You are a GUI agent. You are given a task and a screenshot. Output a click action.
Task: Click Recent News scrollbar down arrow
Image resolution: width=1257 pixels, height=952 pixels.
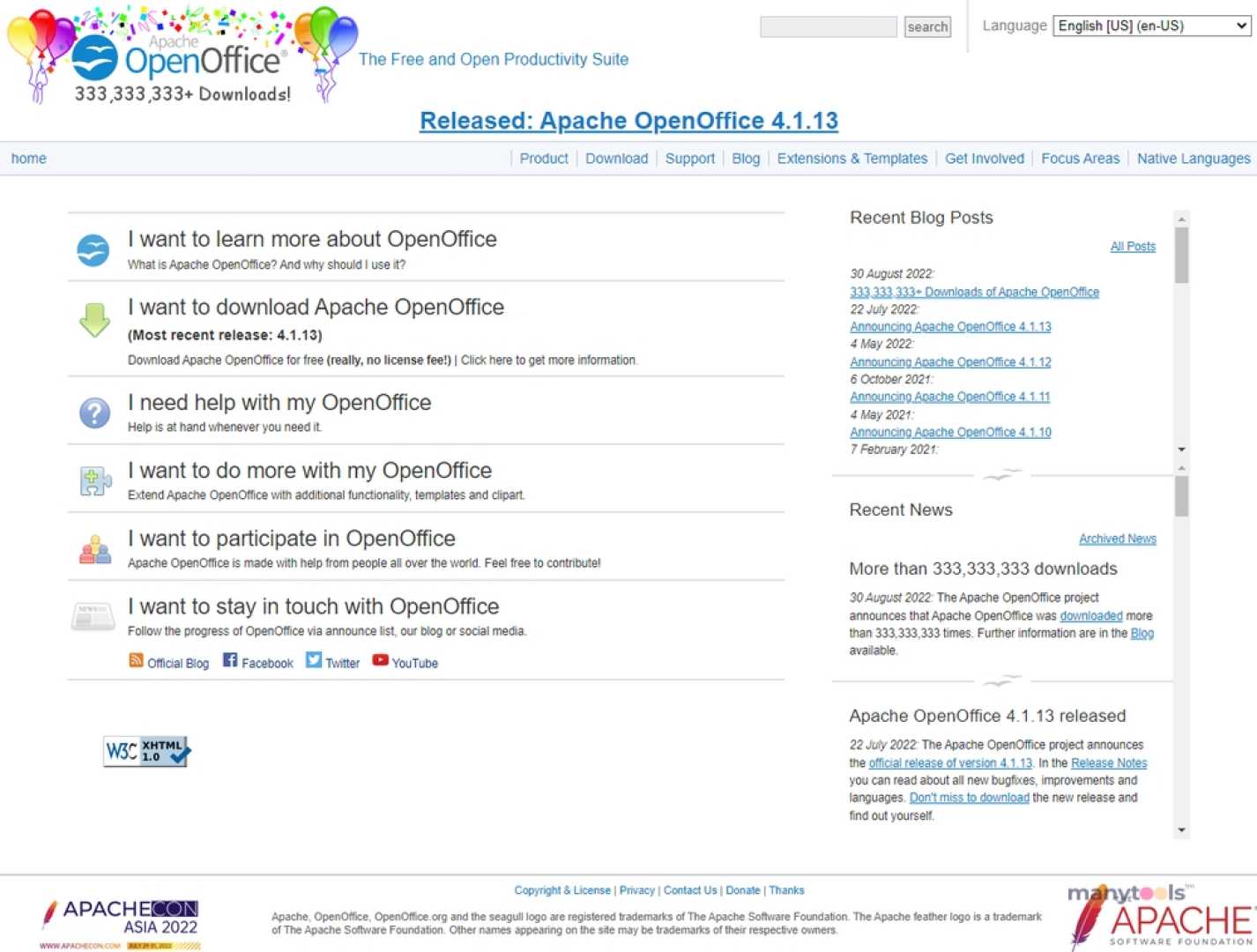(1182, 830)
